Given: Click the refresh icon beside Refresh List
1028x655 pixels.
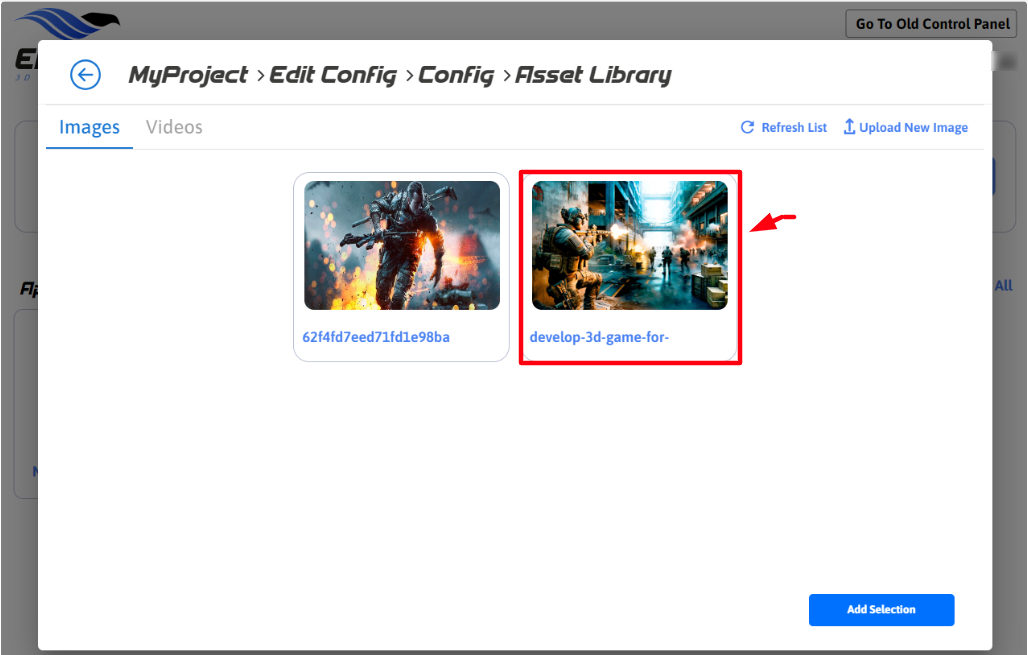Looking at the screenshot, I should [x=747, y=128].
